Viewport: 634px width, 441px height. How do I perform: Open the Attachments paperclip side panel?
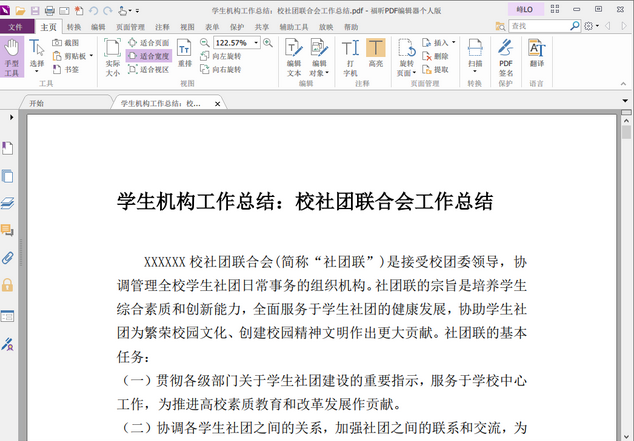(x=8, y=258)
